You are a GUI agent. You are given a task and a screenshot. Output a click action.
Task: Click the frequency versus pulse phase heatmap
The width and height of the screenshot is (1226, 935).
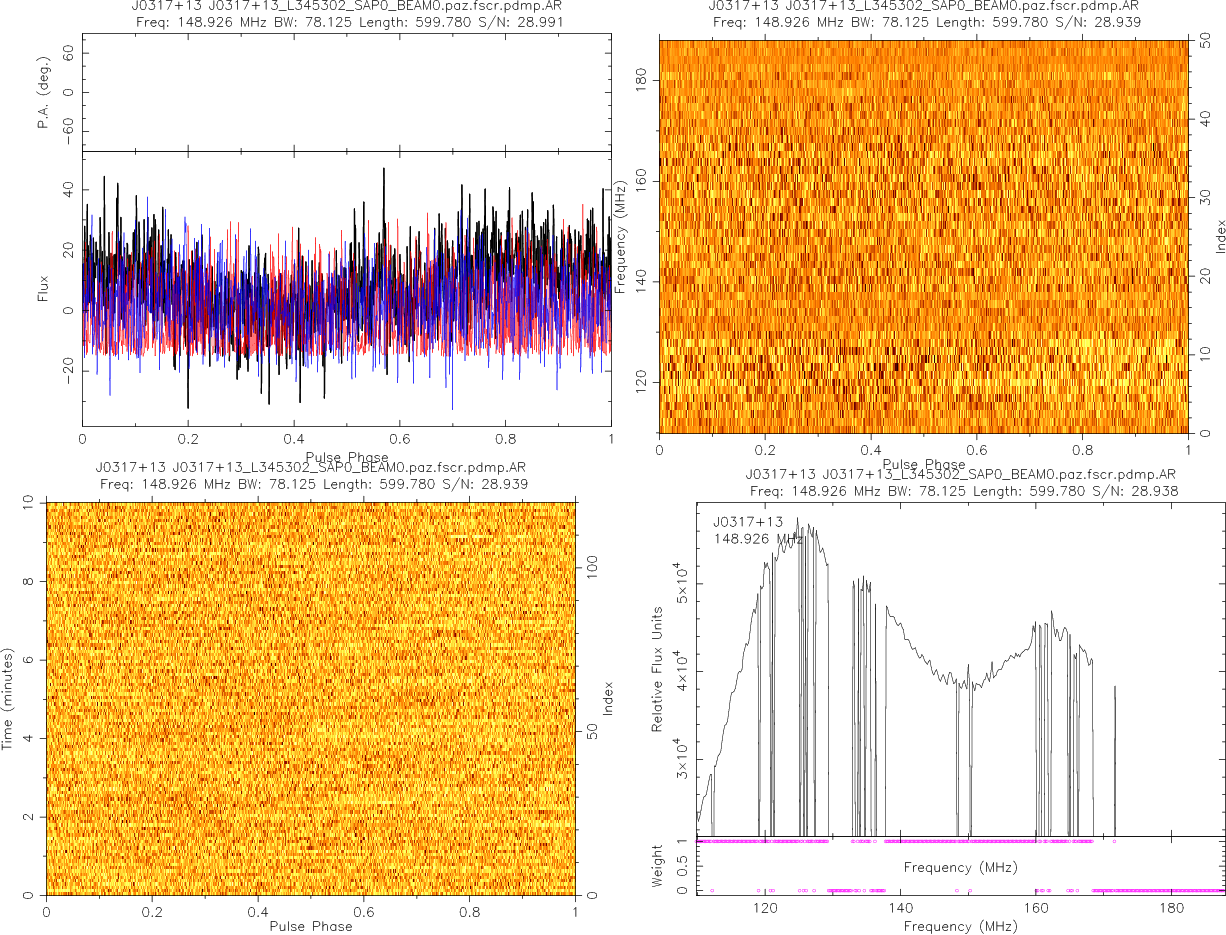pyautogui.click(x=923, y=236)
